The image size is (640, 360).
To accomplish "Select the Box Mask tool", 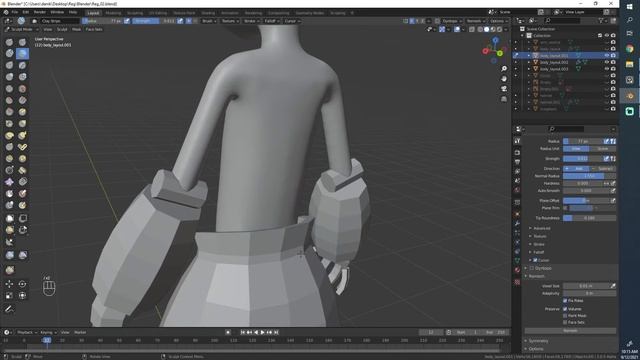I will click(9, 218).
